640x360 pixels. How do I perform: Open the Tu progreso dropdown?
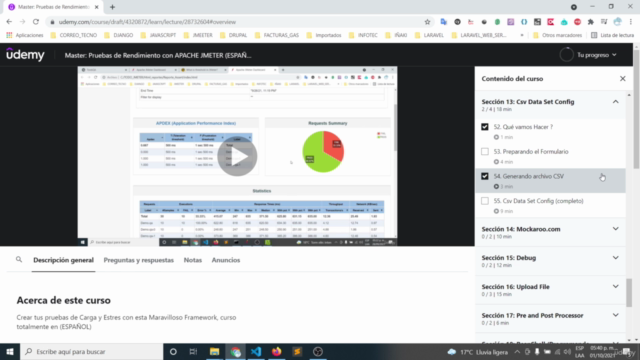point(596,55)
